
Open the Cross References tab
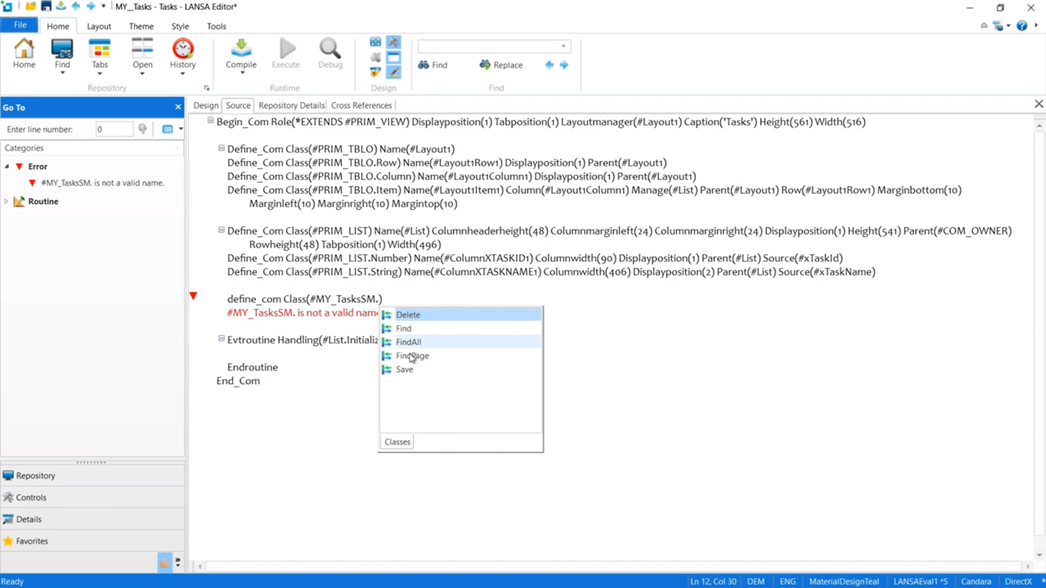361,105
